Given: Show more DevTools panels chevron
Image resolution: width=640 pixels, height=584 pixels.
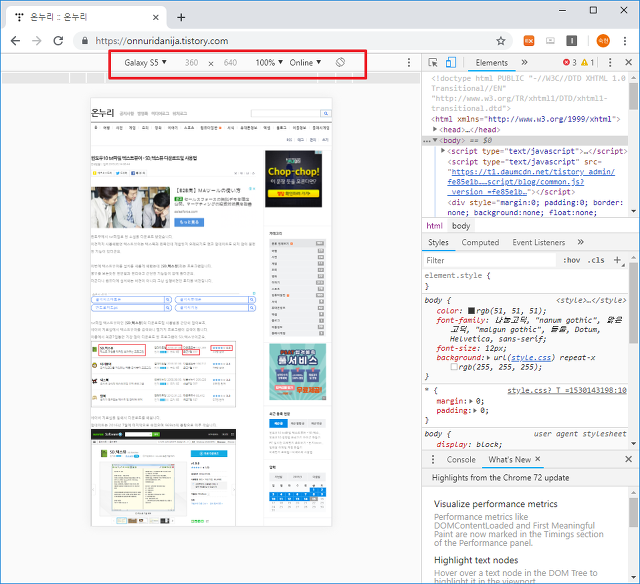Looking at the screenshot, I should 524,62.
